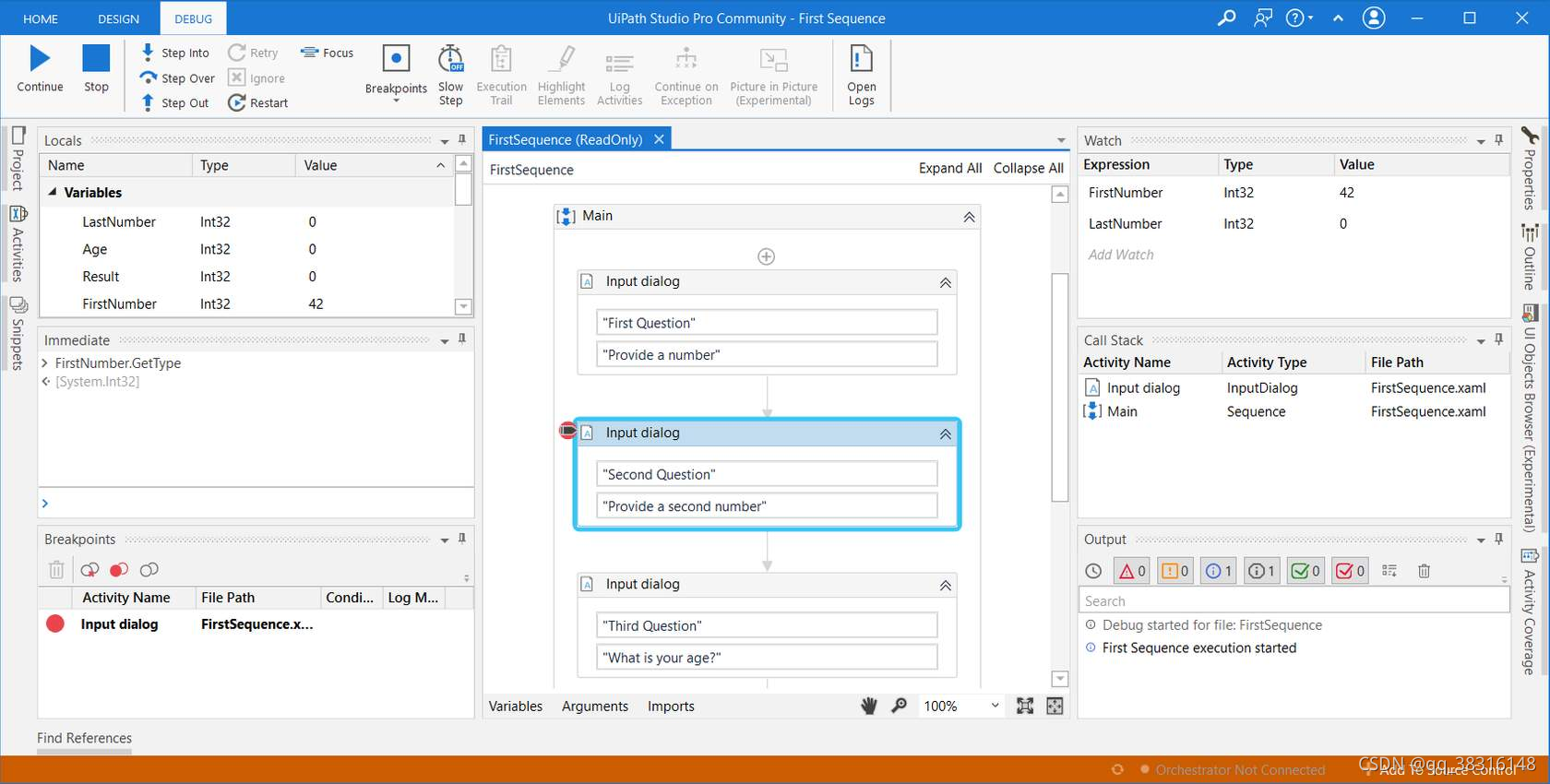Activate the pan hand tool

coord(868,706)
